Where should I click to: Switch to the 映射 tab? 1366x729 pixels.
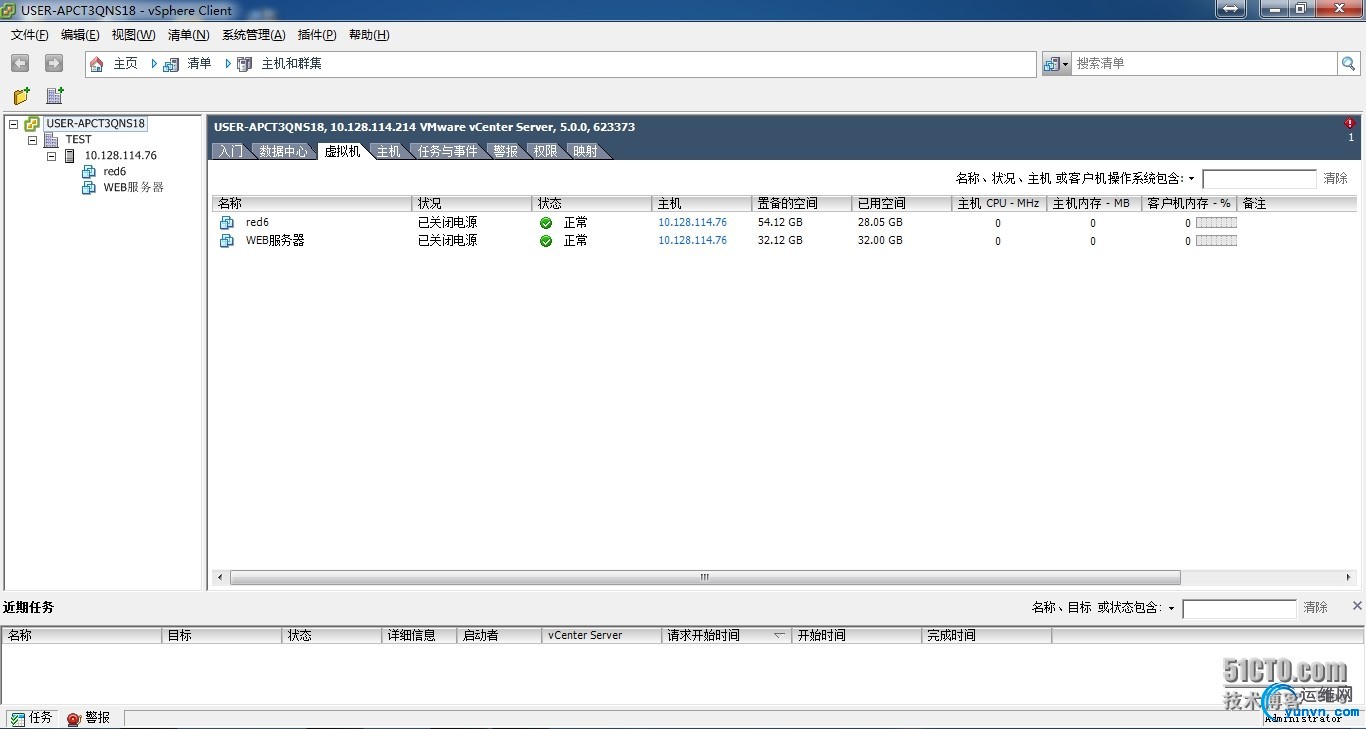point(586,152)
